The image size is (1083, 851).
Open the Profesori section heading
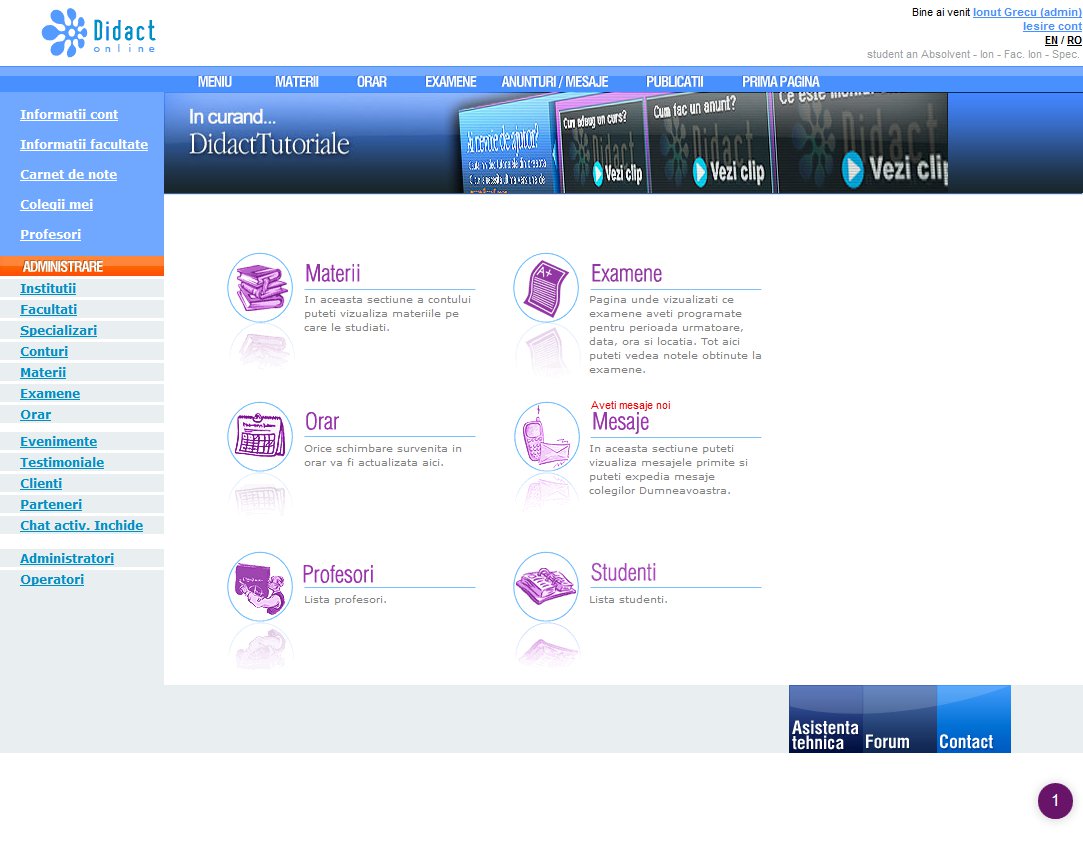point(338,574)
